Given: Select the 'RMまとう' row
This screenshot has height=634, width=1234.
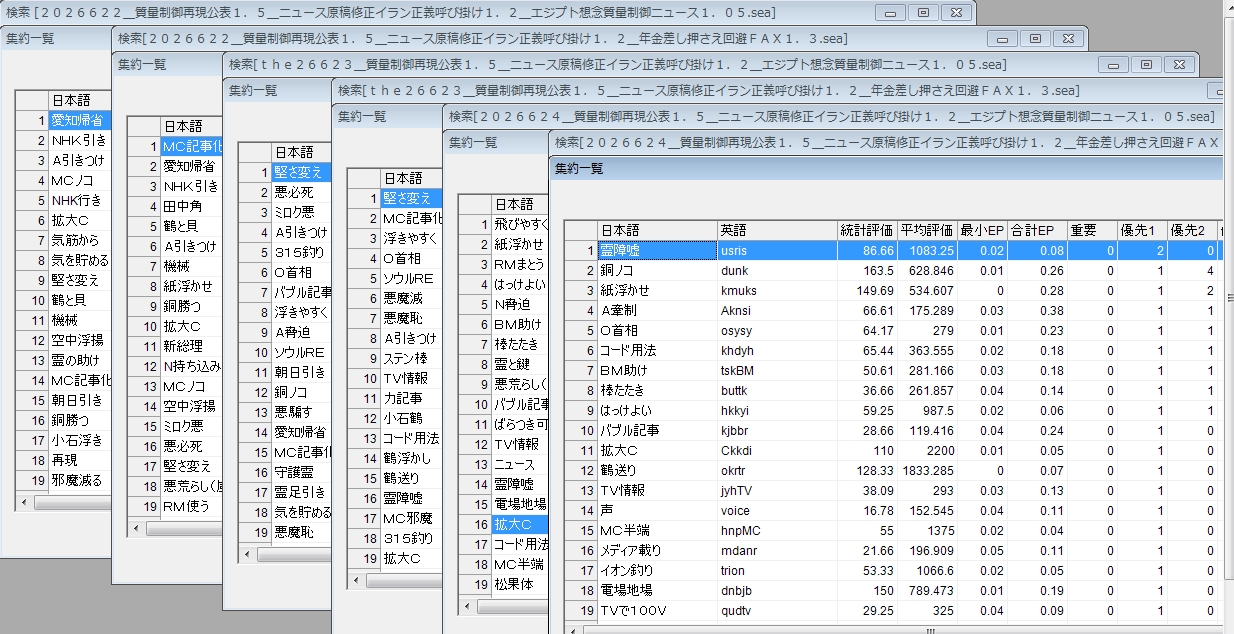Looking at the screenshot, I should pyautogui.click(x=521, y=264).
